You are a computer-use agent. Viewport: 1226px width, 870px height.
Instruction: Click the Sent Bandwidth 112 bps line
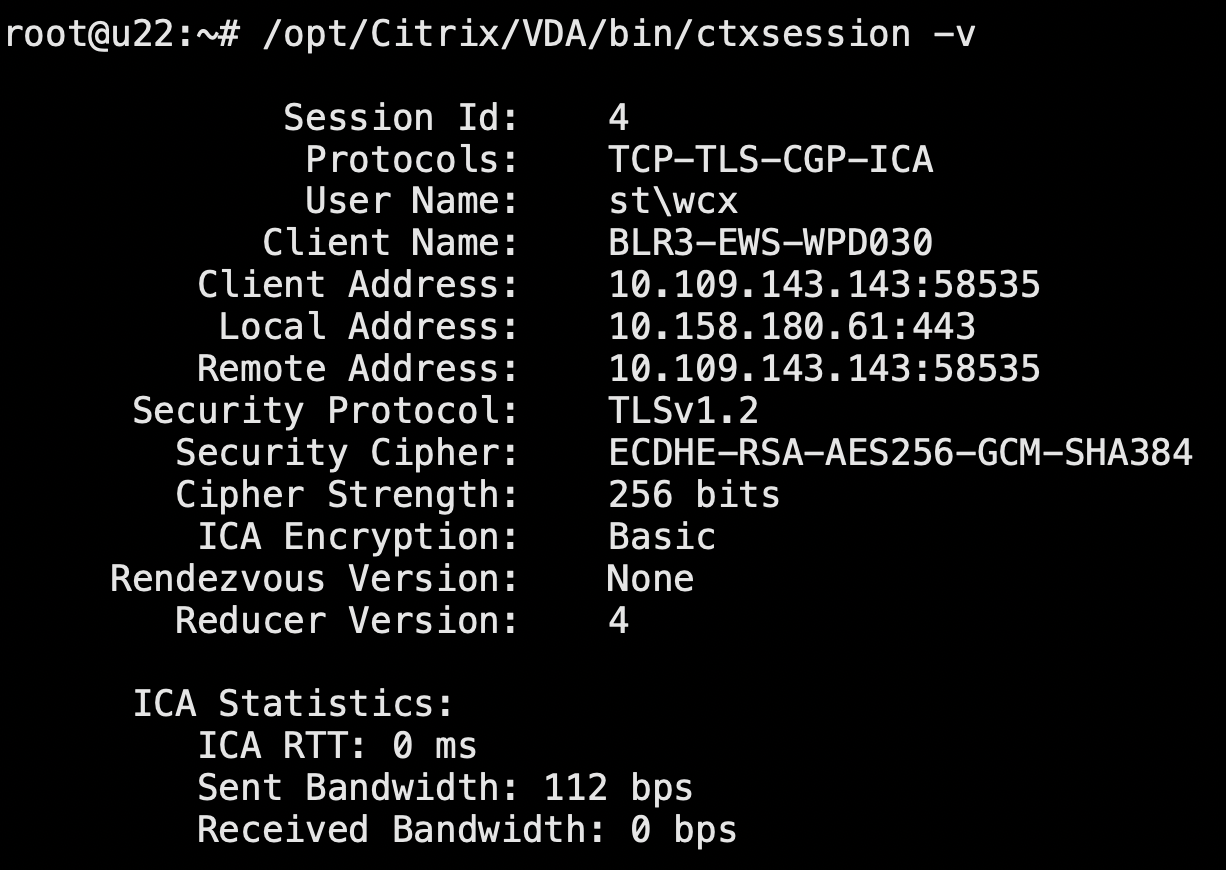445,788
